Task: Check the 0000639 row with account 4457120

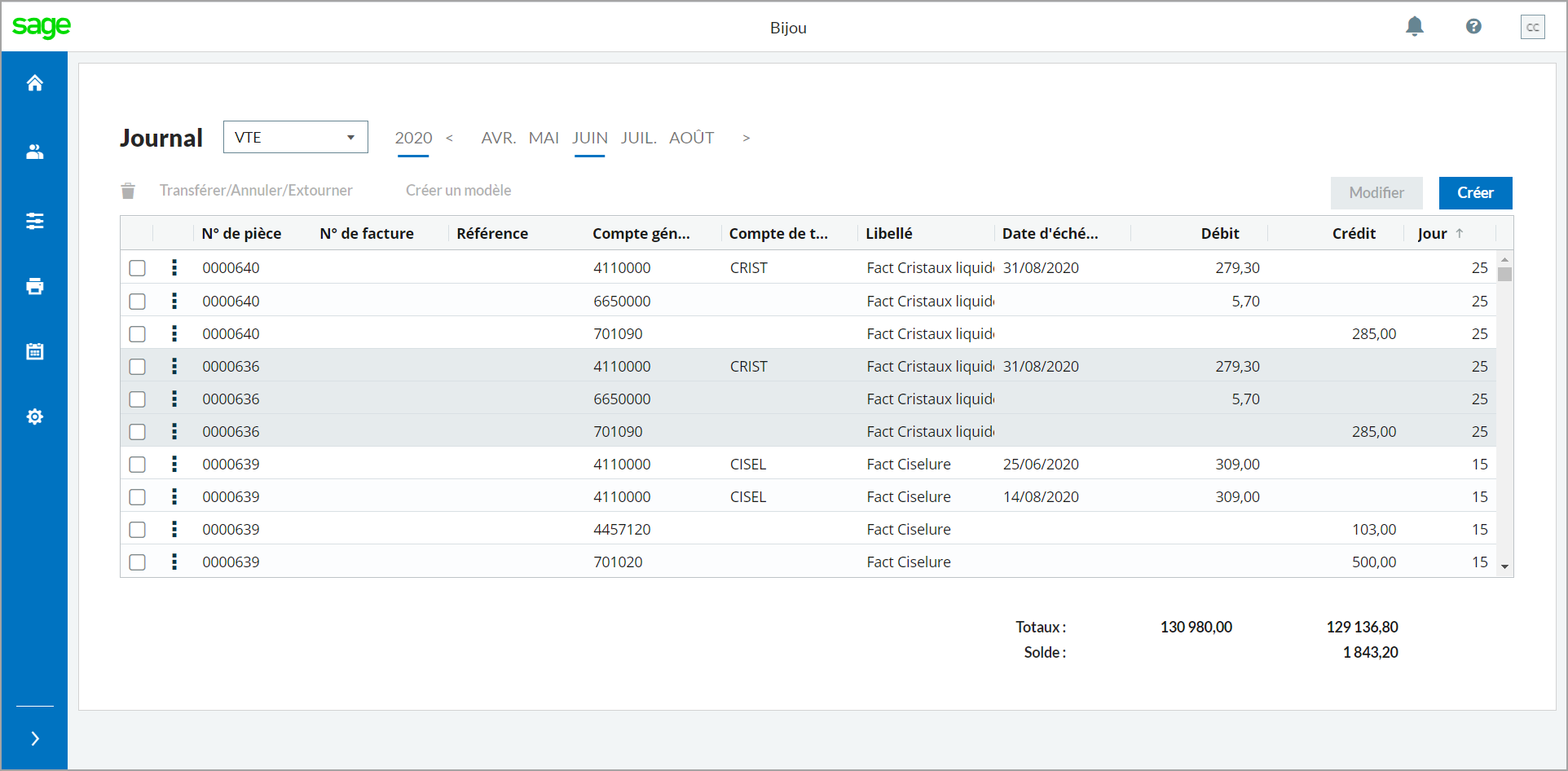Action: click(x=138, y=530)
